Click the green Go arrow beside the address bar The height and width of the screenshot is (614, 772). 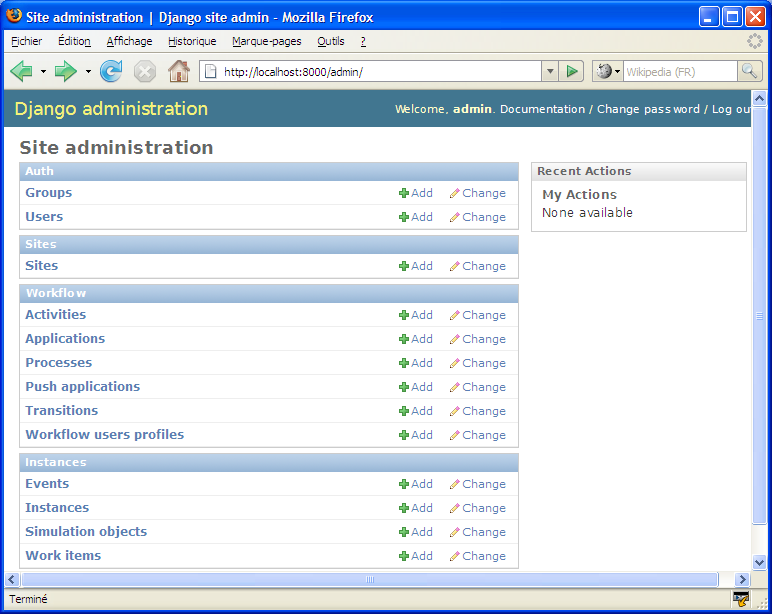(x=572, y=72)
